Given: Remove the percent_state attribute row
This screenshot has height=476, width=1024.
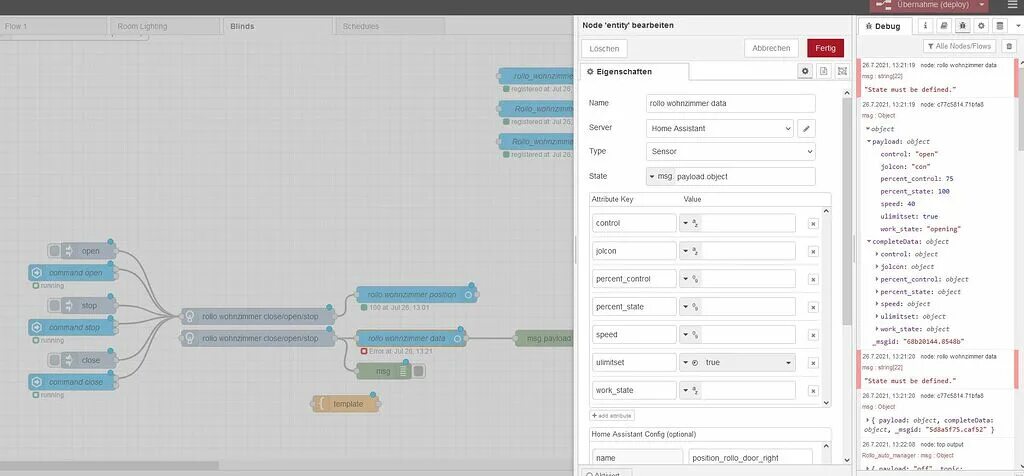Looking at the screenshot, I should coord(813,307).
